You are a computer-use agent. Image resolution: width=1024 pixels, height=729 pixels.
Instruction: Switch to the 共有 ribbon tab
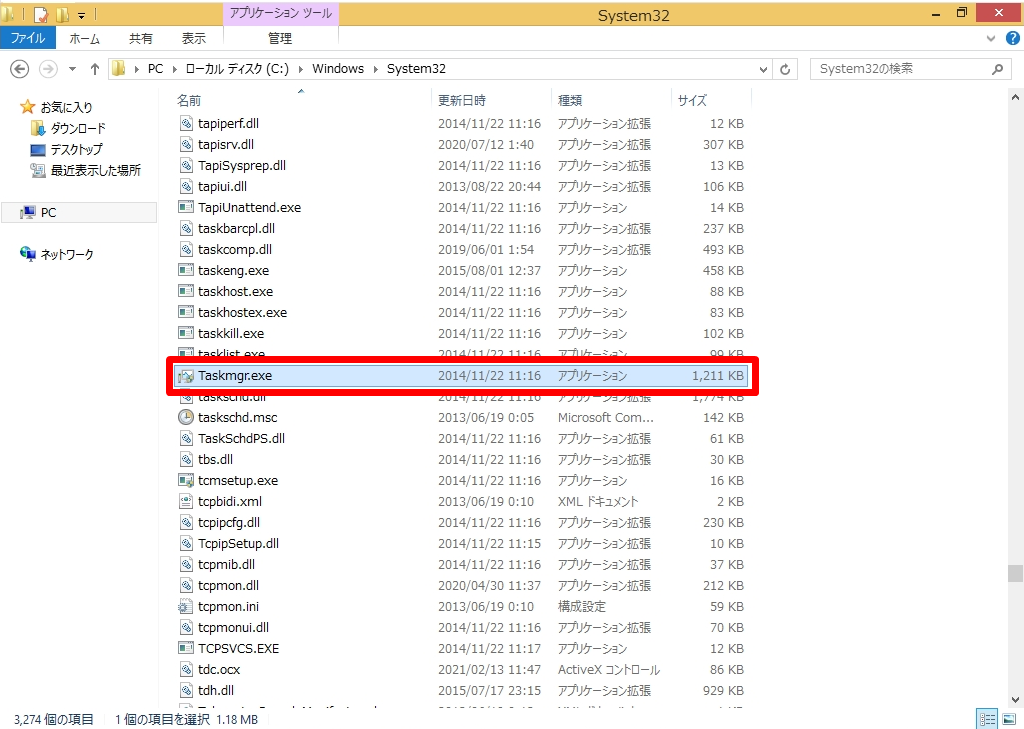pyautogui.click(x=140, y=39)
